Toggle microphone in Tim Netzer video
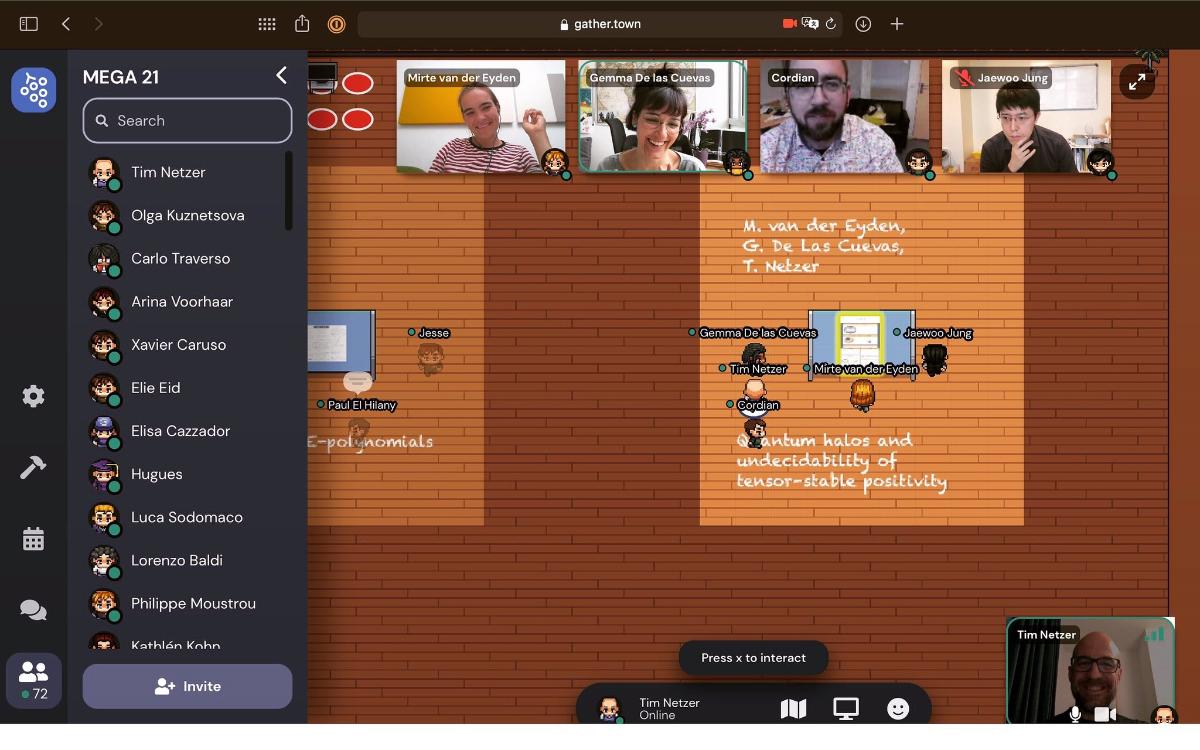1200x750 pixels. click(x=1075, y=714)
